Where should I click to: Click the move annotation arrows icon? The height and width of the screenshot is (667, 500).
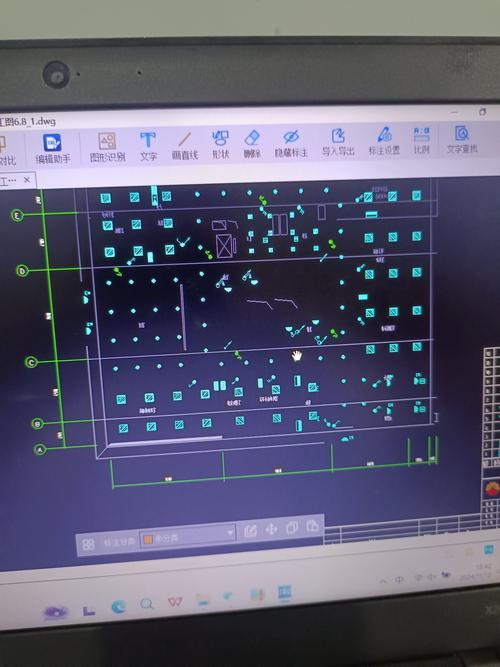pyautogui.click(x=271, y=529)
